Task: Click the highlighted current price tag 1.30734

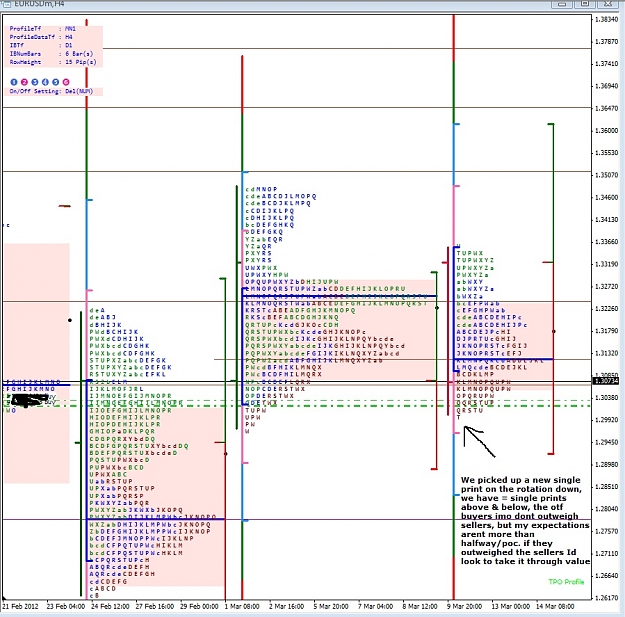Action: 607,381
